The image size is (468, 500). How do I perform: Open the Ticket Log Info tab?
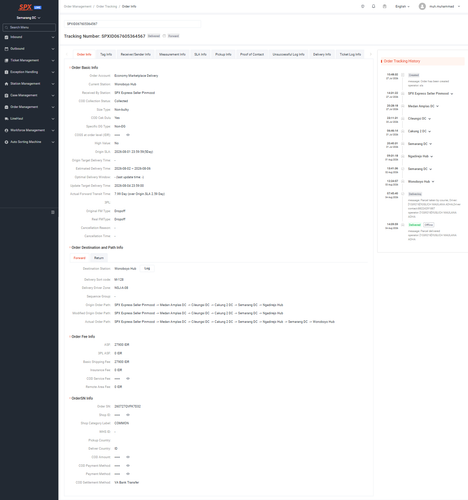[350, 54]
